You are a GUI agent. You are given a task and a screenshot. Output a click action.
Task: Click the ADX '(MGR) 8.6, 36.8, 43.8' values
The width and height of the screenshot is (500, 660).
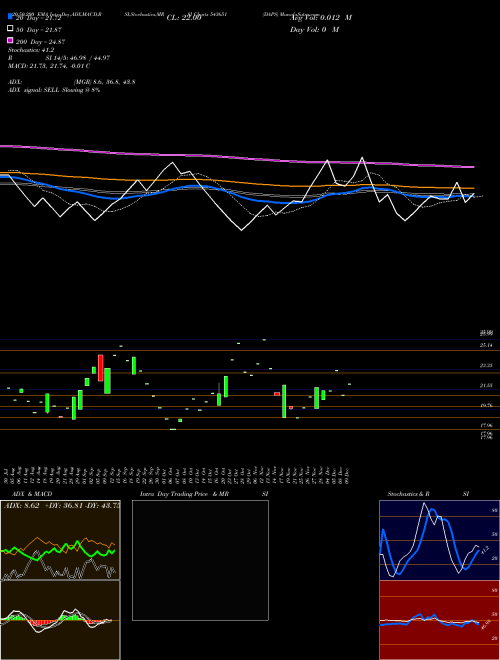(104, 82)
